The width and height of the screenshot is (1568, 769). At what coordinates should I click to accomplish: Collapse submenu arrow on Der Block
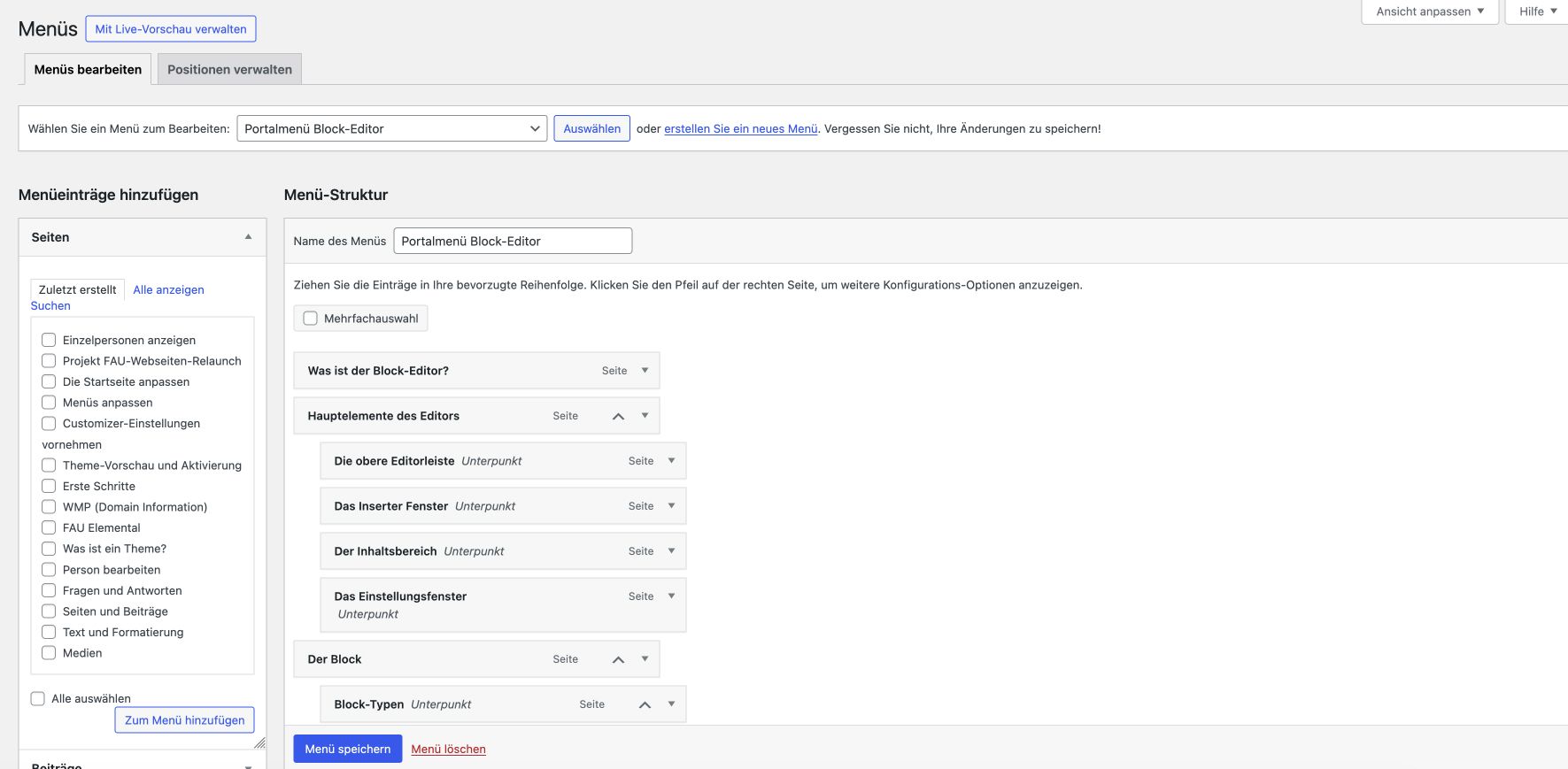(618, 659)
